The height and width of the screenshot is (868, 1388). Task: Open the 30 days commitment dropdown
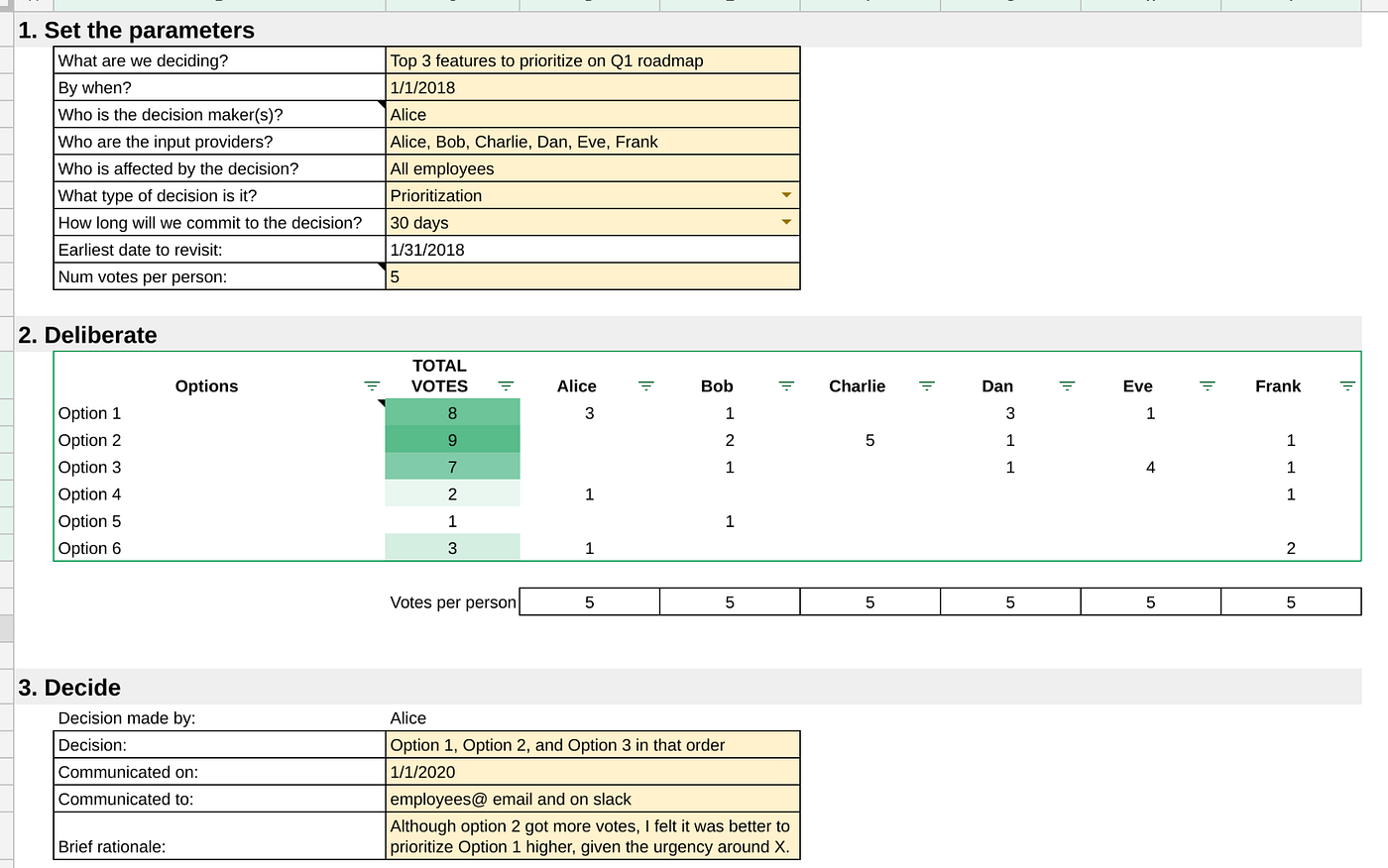coord(787,222)
